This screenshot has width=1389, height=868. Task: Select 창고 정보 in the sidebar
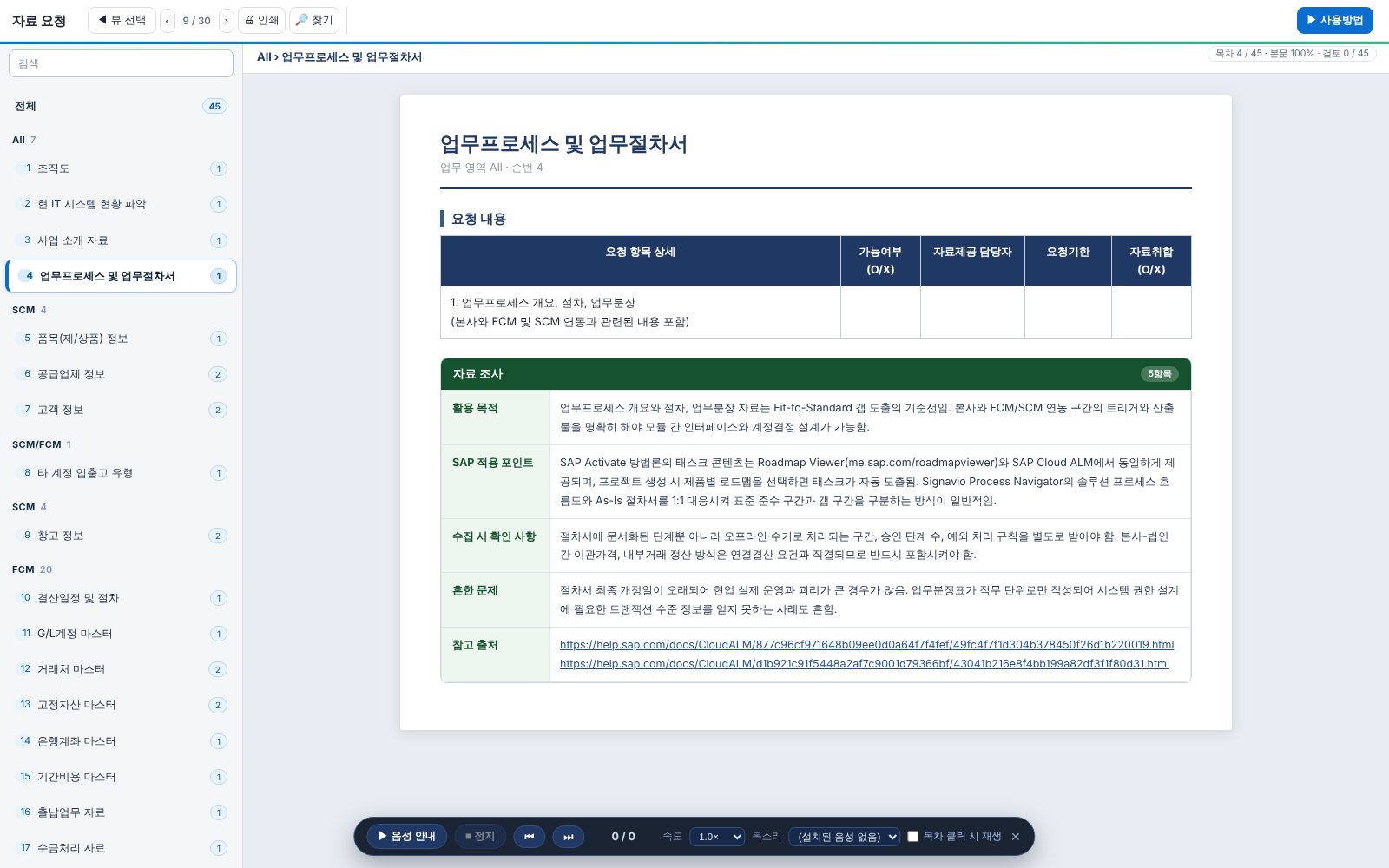[x=121, y=536]
